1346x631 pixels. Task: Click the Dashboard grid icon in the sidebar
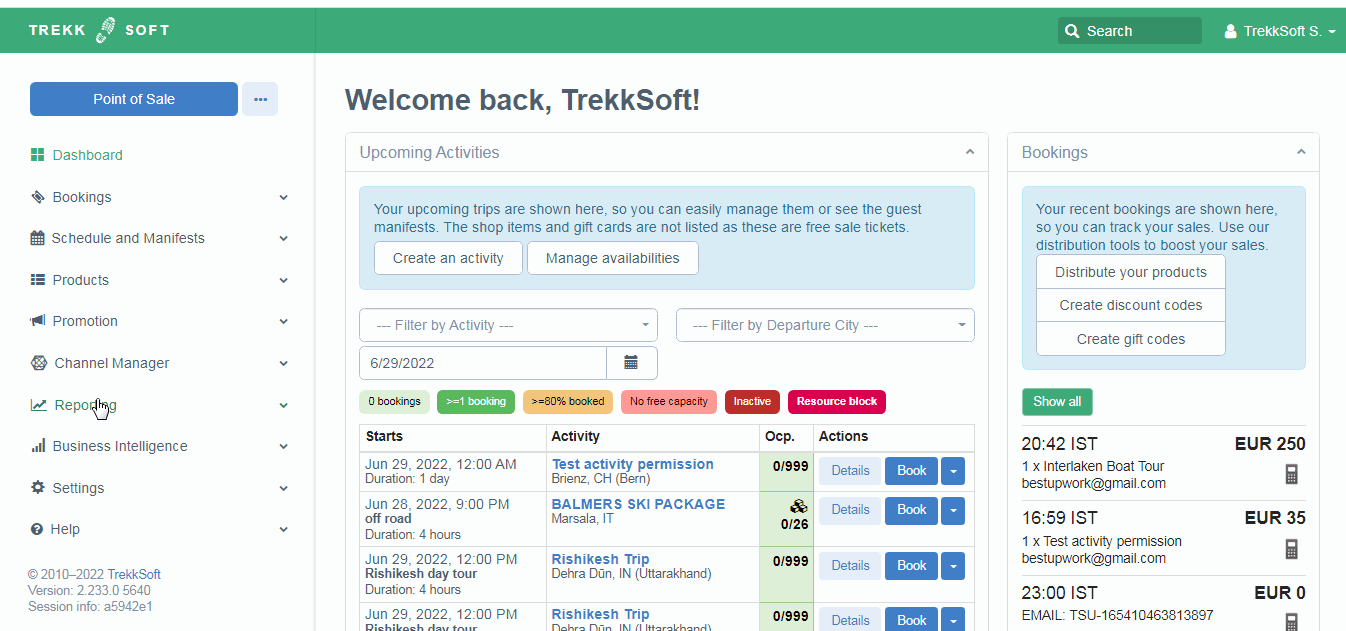point(38,155)
